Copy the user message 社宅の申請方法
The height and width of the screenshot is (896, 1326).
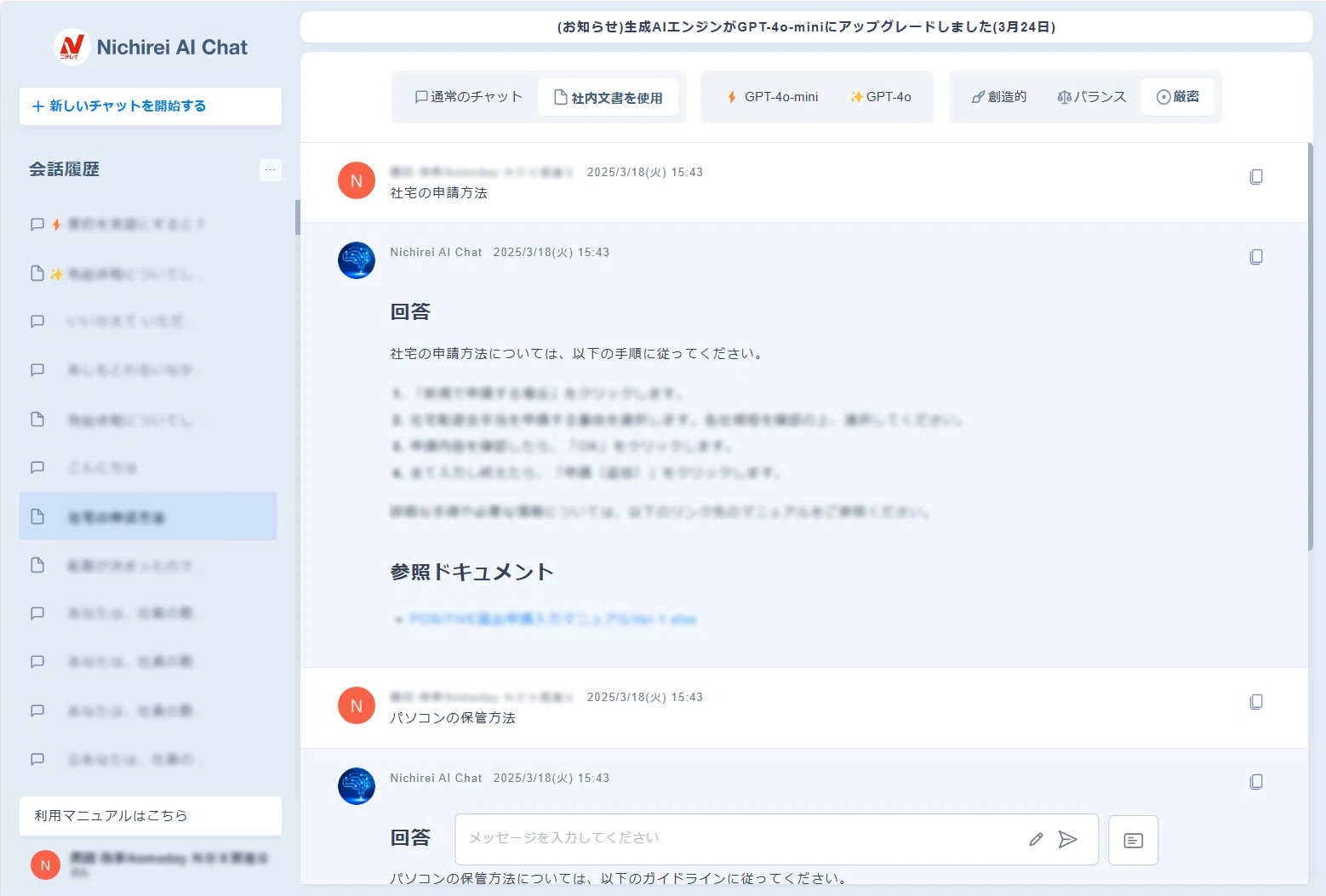[x=1256, y=177]
